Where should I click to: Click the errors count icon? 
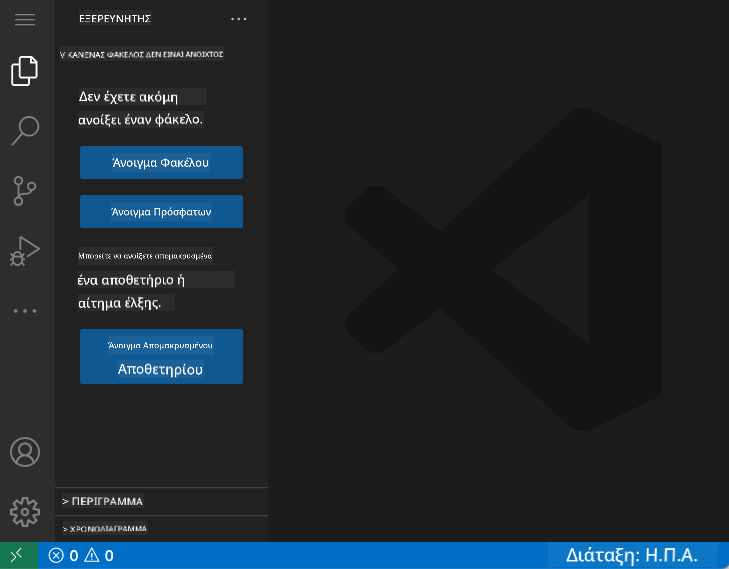(57, 556)
